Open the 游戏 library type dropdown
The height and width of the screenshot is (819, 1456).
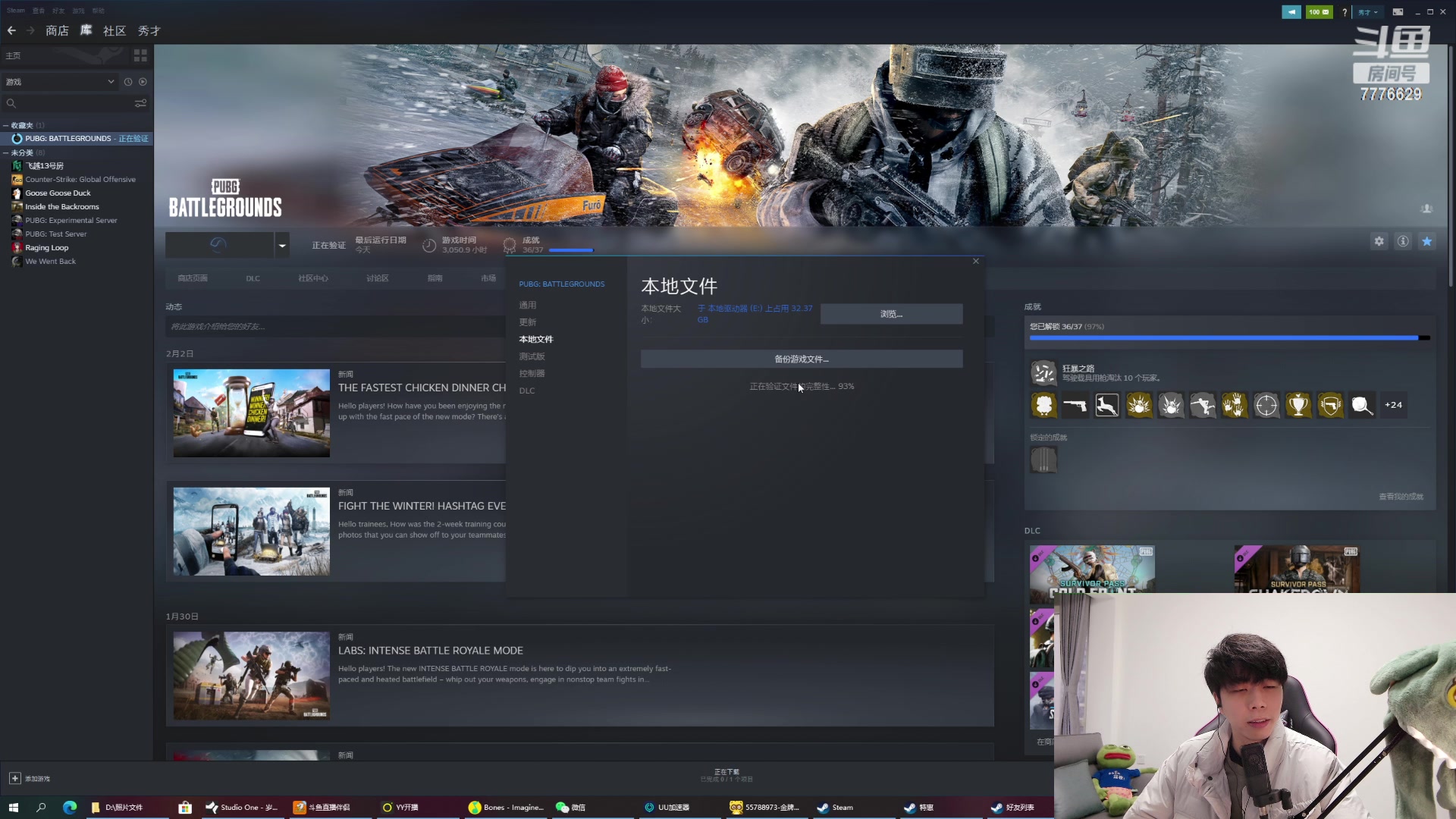(x=59, y=82)
